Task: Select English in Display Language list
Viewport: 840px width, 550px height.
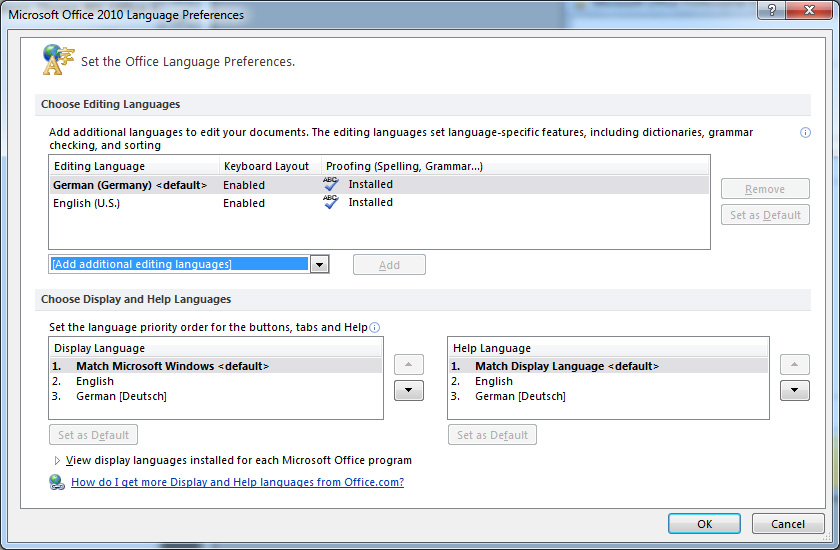Action: point(95,381)
